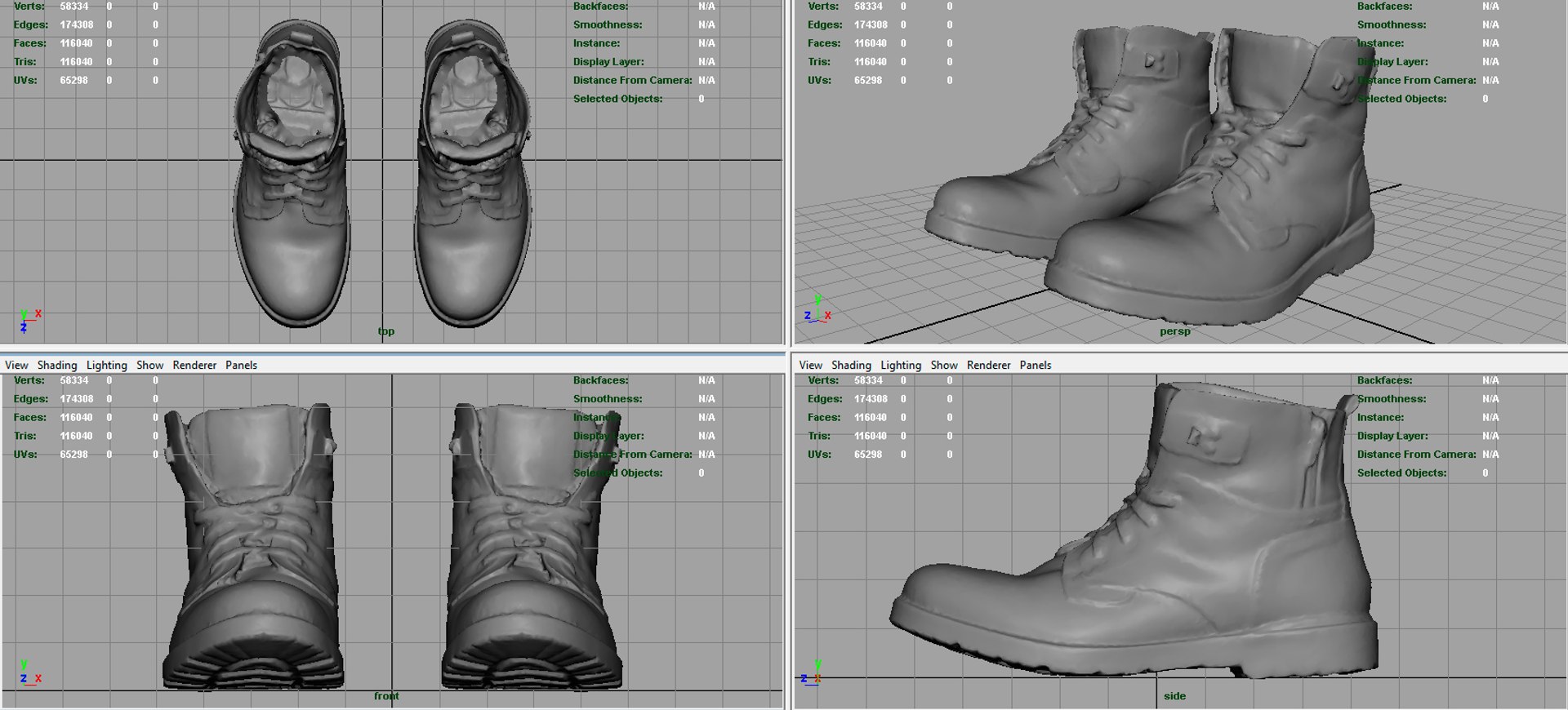Click the UVs count 65298 in top viewport
This screenshot has width=1568, height=710.
(73, 80)
